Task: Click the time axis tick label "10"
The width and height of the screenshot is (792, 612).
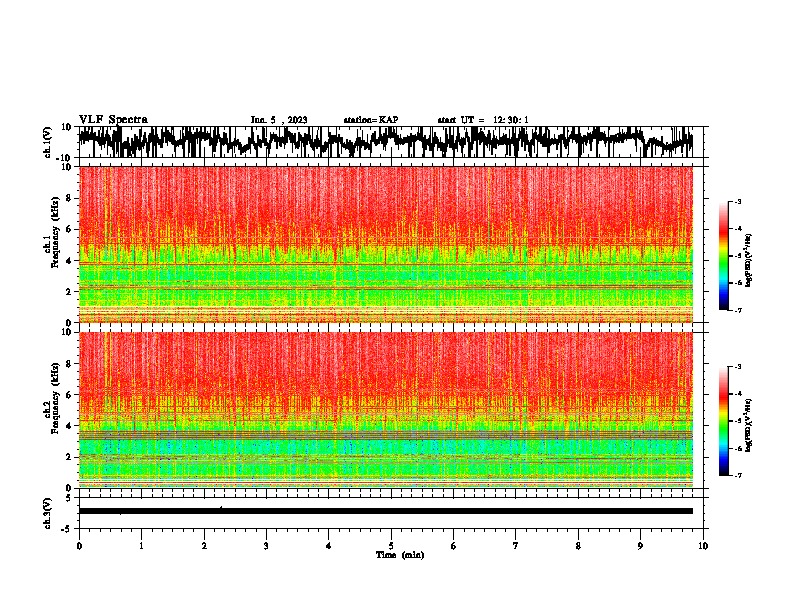Action: (703, 546)
